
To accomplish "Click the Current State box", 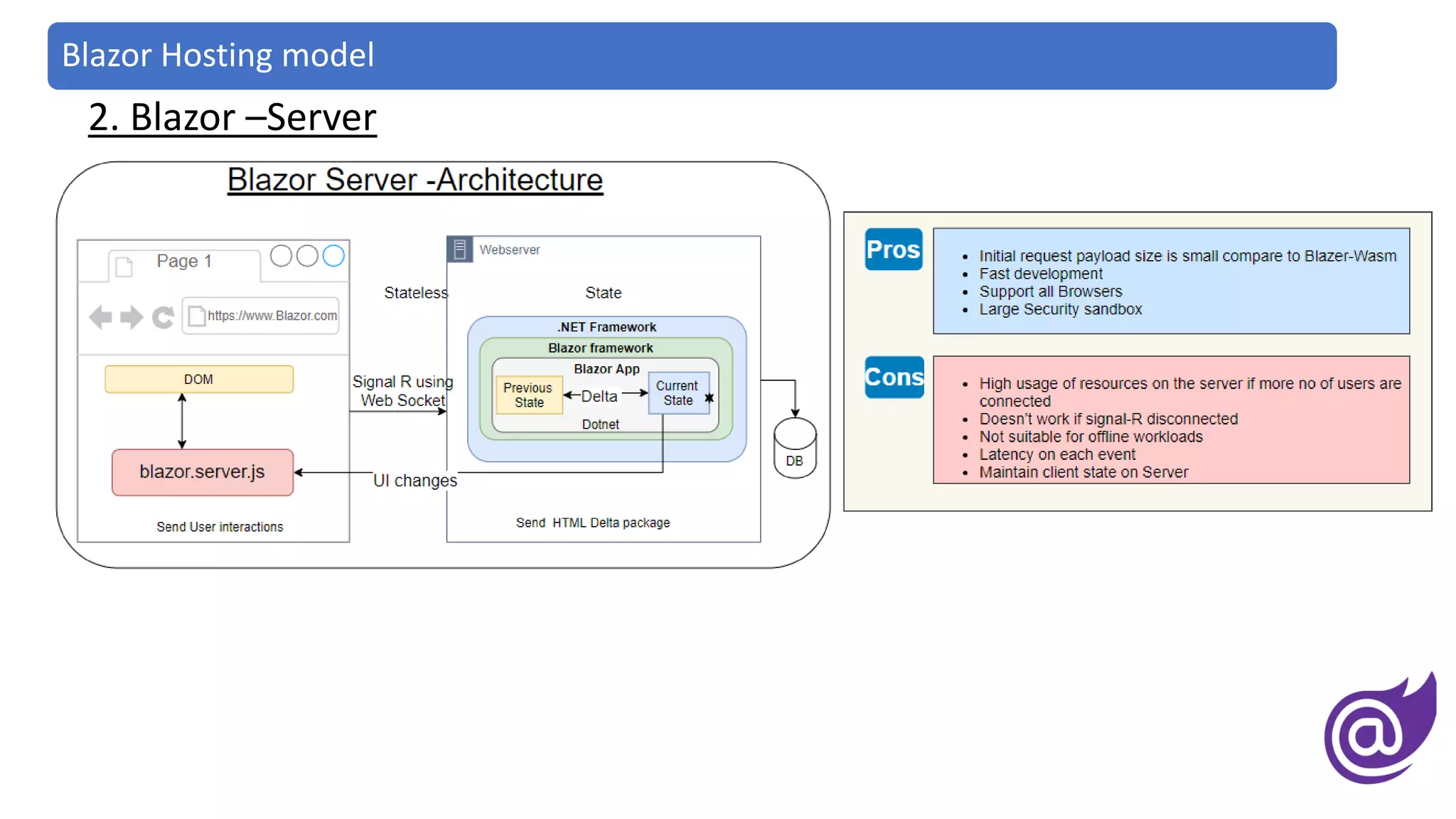I will coord(678,393).
